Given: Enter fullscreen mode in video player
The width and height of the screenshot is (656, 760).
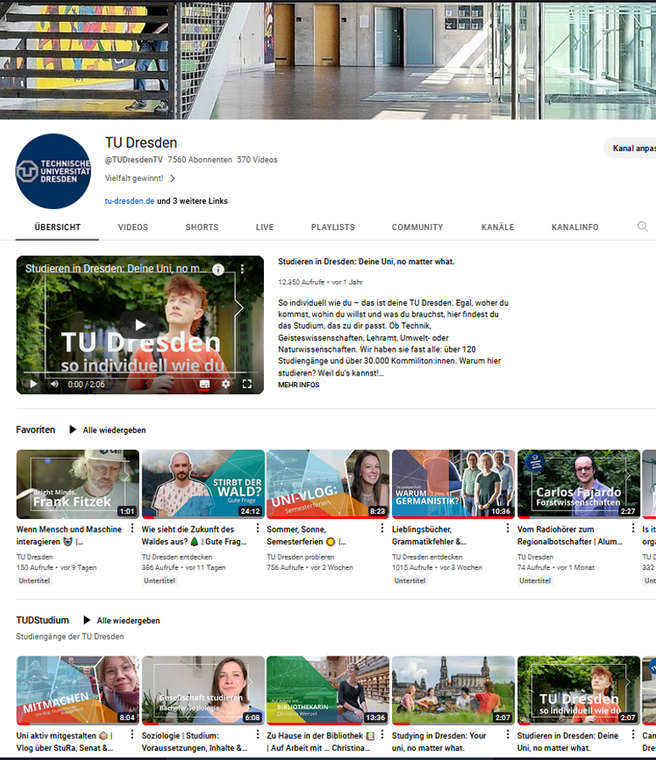Looking at the screenshot, I should point(247,384).
